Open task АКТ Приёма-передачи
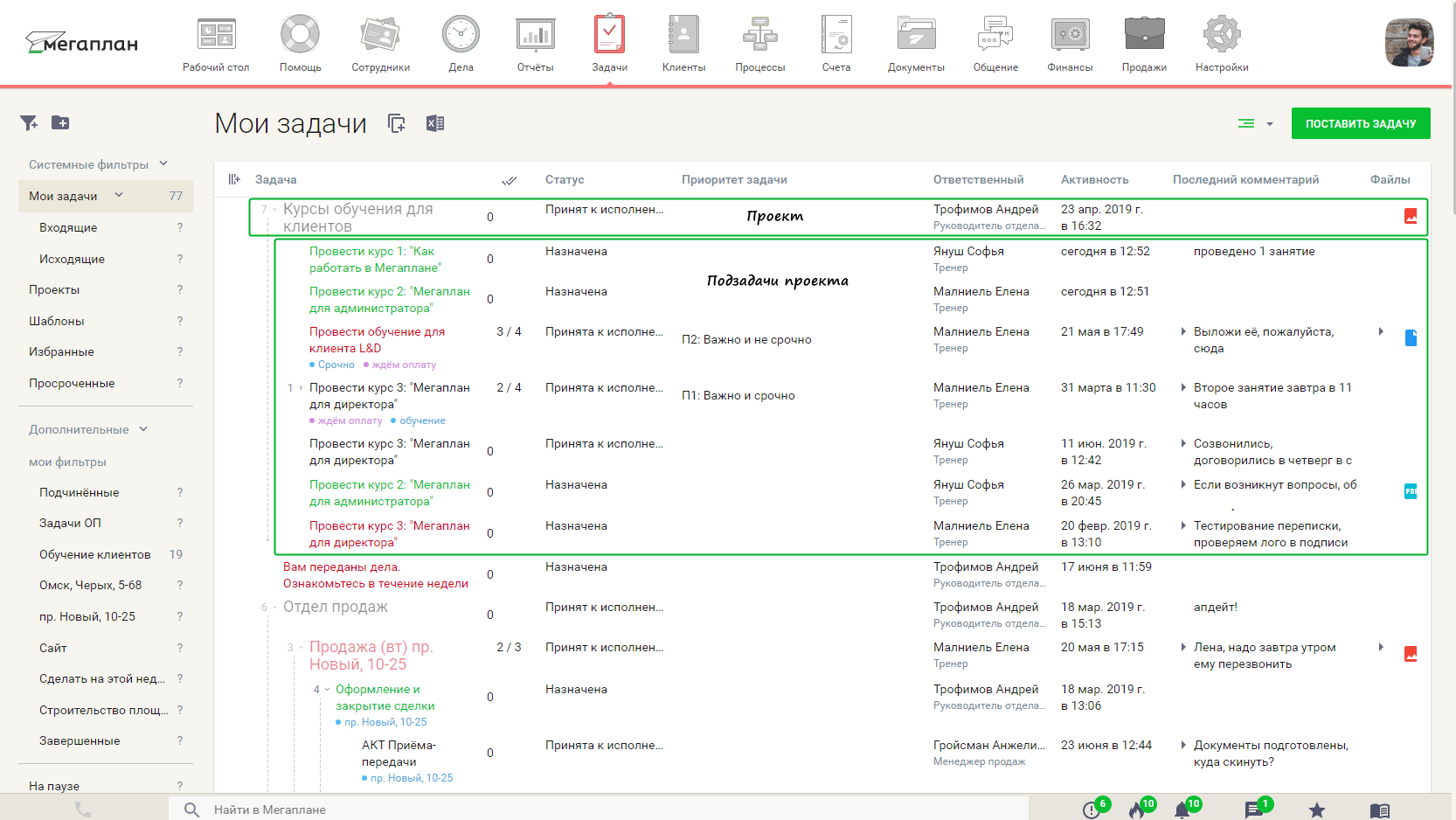Viewport: 1456px width, 820px height. pos(399,754)
